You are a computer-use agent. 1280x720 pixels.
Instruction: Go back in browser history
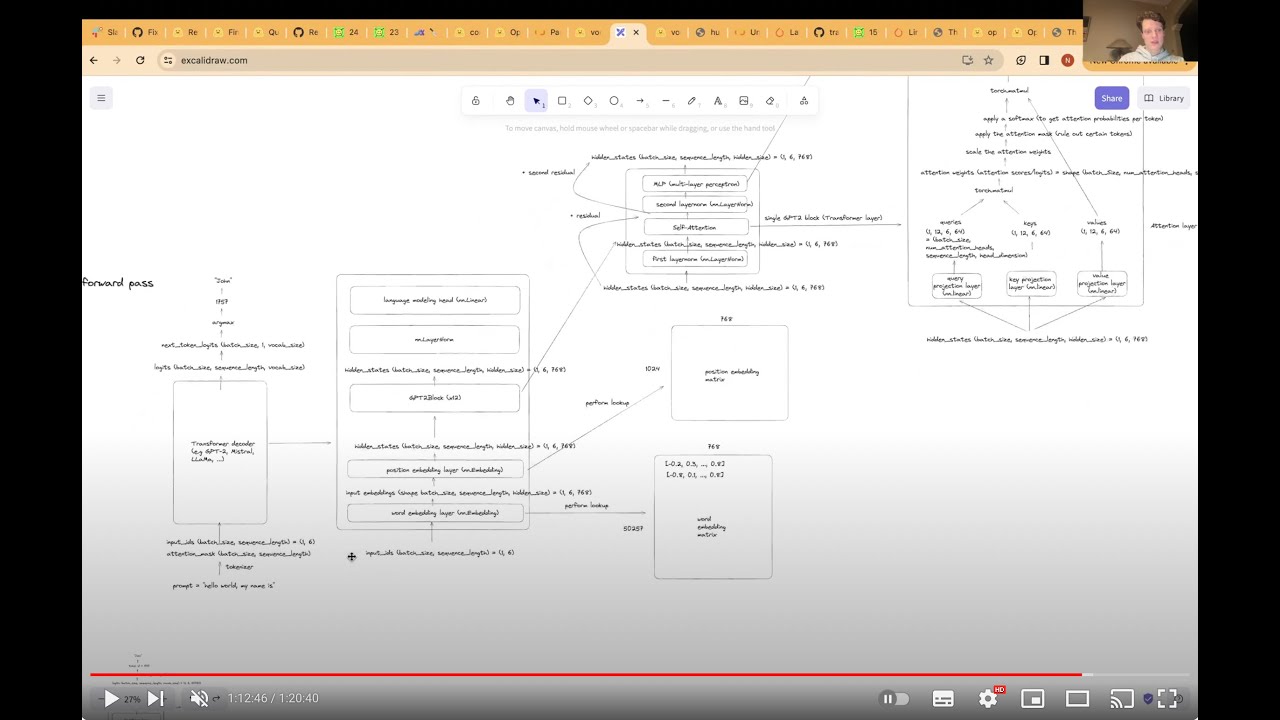[94, 60]
